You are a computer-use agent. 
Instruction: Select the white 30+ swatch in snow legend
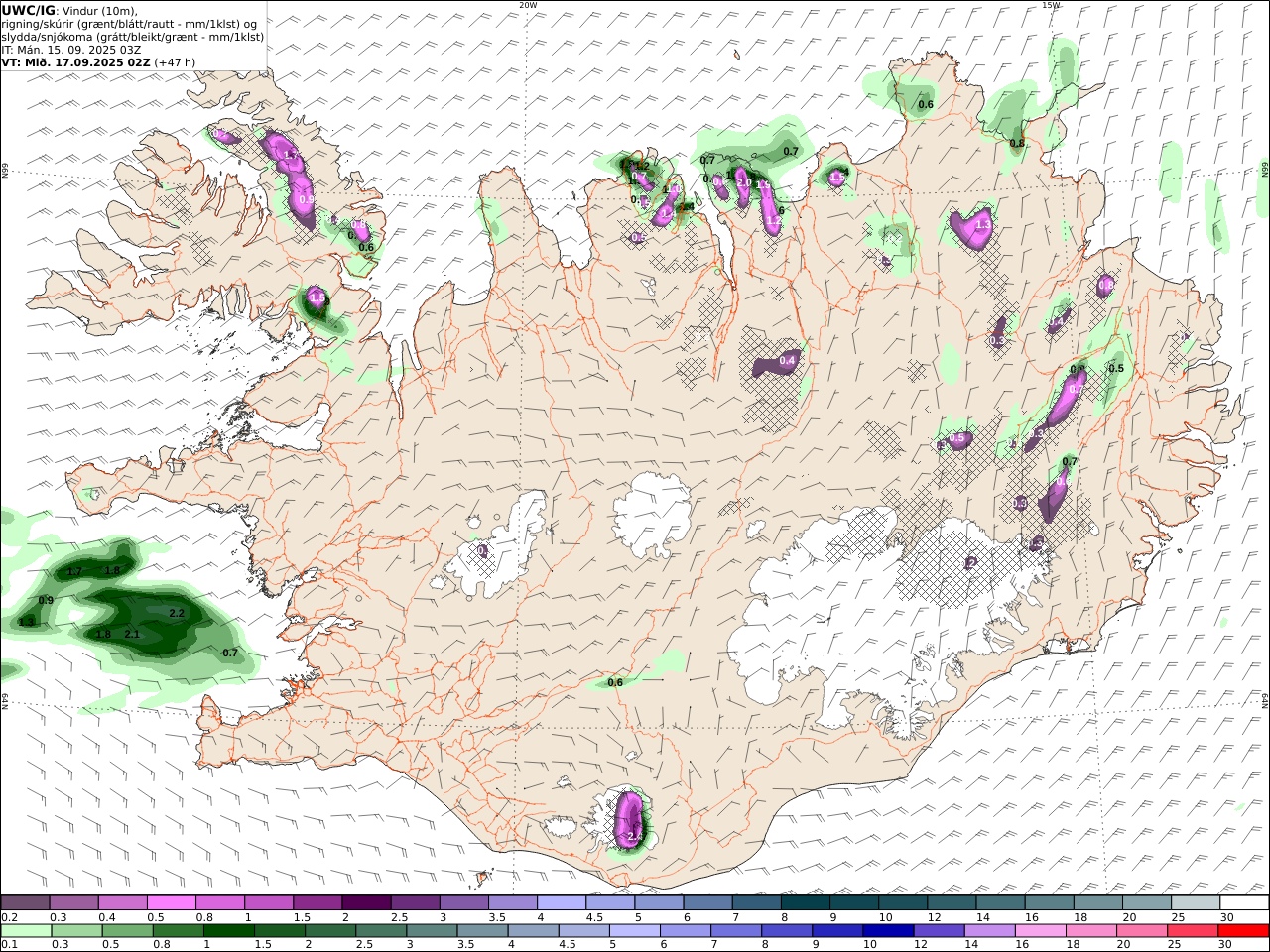click(1243, 903)
